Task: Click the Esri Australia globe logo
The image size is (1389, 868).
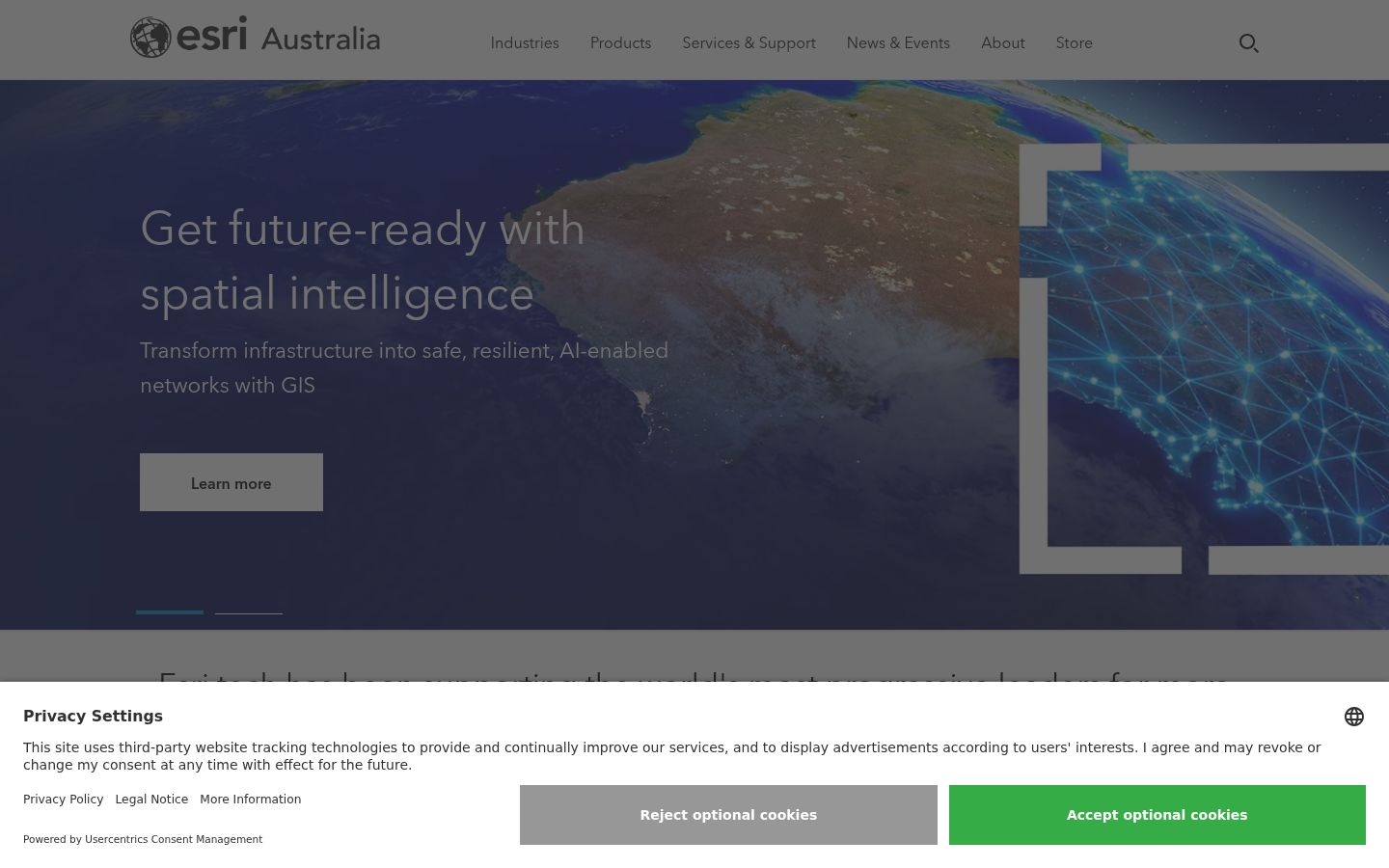Action: click(255, 37)
